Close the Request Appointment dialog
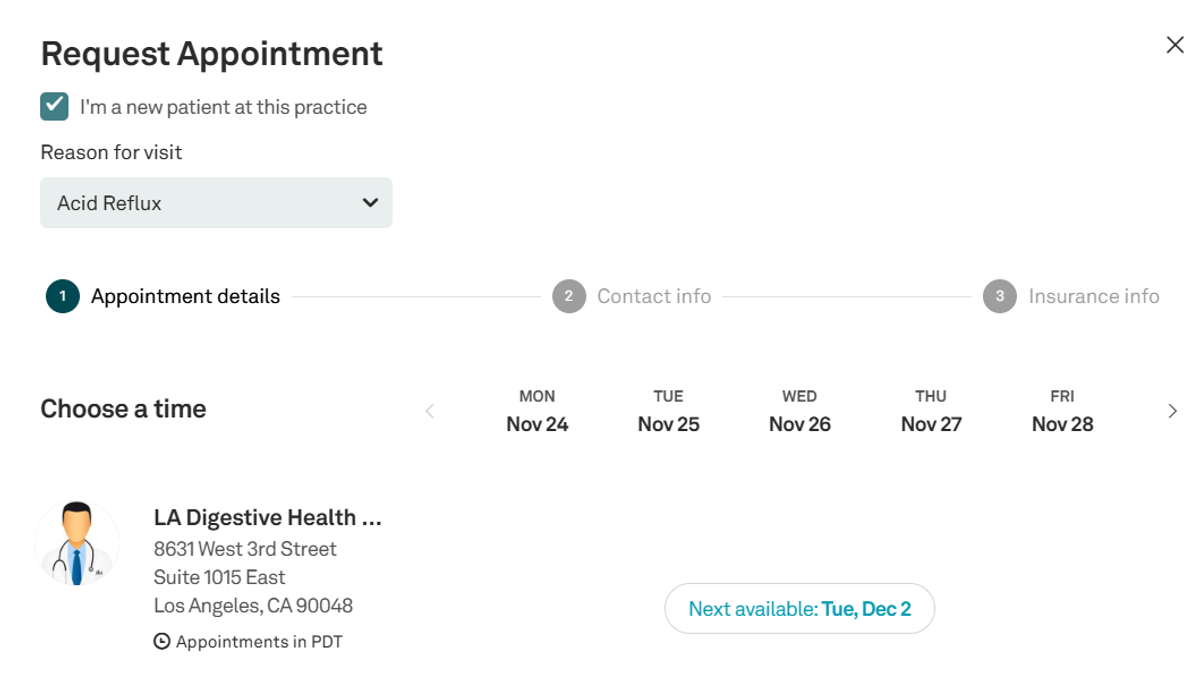 pos(1175,45)
